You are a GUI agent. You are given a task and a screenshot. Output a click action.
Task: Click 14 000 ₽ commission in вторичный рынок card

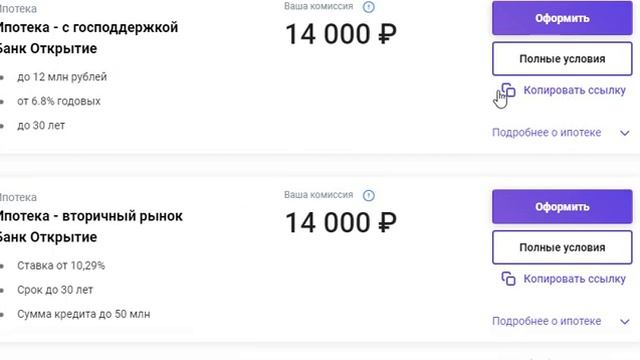click(x=341, y=222)
